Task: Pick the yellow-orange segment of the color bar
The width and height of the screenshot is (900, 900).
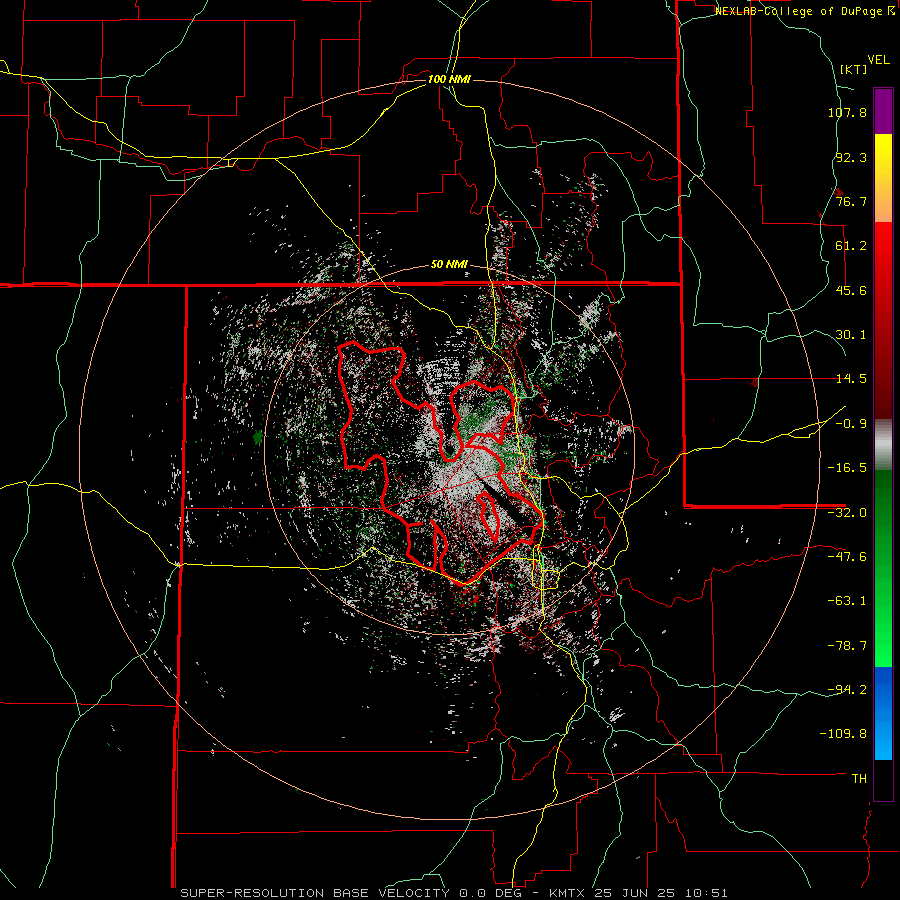Action: (x=883, y=178)
